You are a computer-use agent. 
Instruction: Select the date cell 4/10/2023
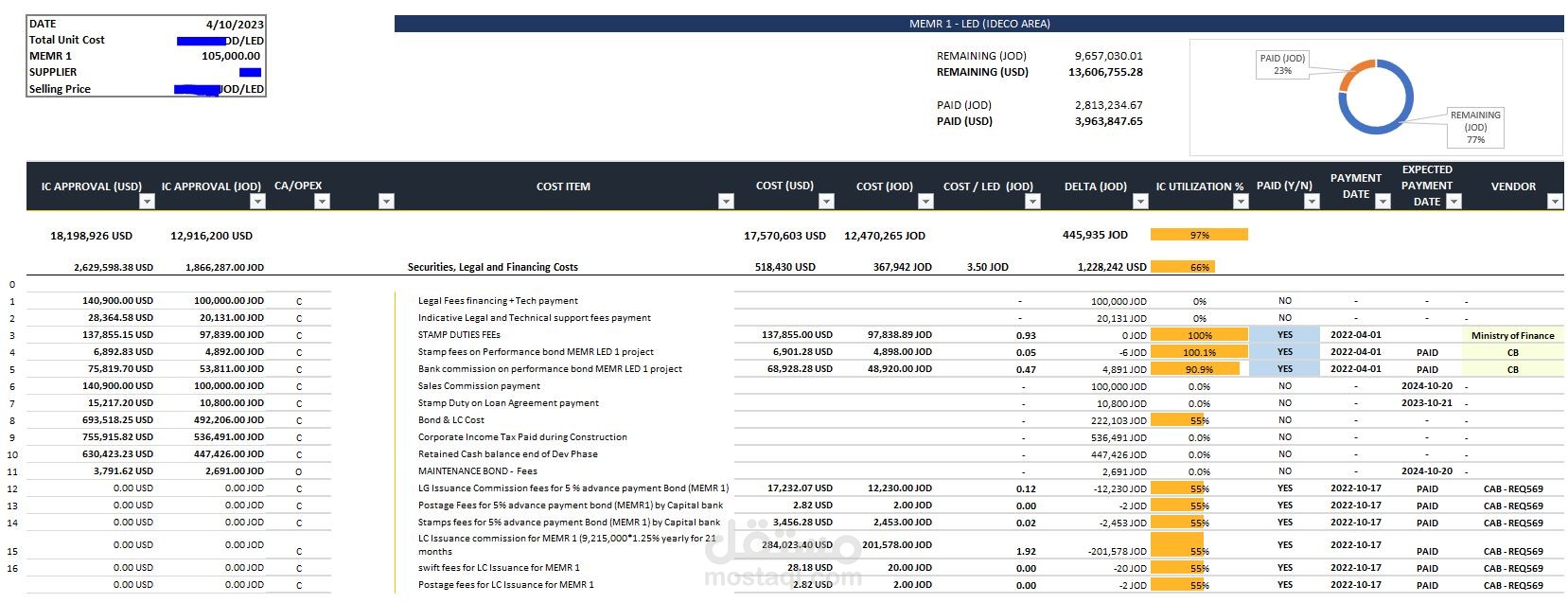coord(234,24)
